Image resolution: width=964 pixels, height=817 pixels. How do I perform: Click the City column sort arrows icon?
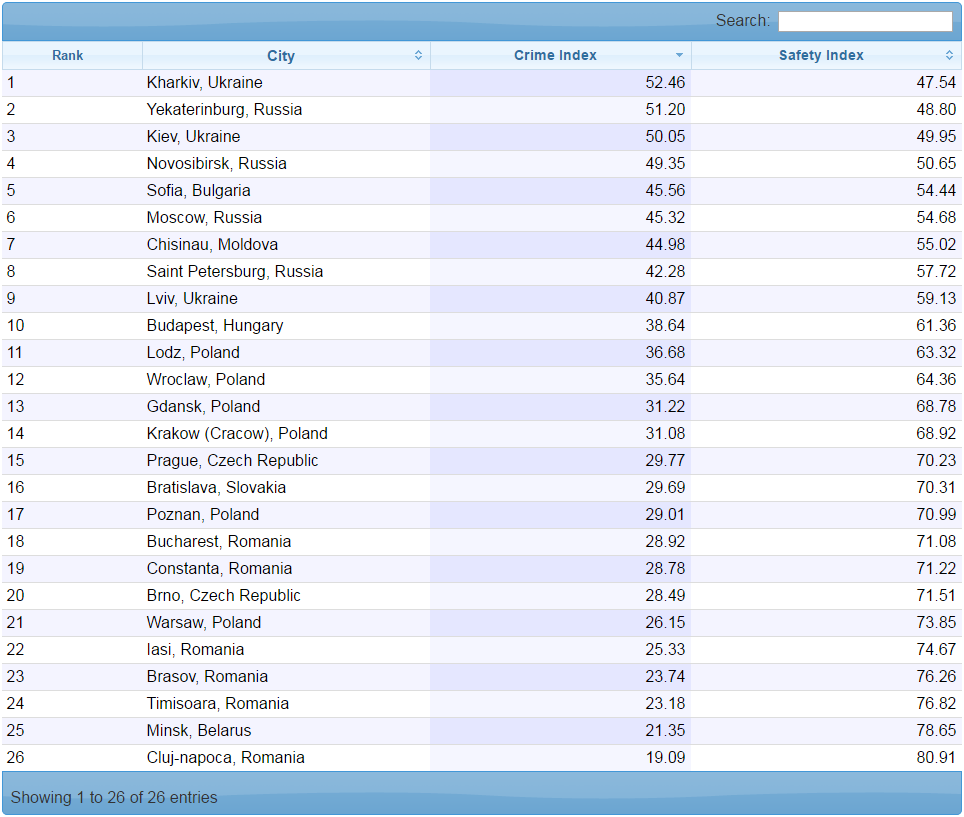coord(418,56)
